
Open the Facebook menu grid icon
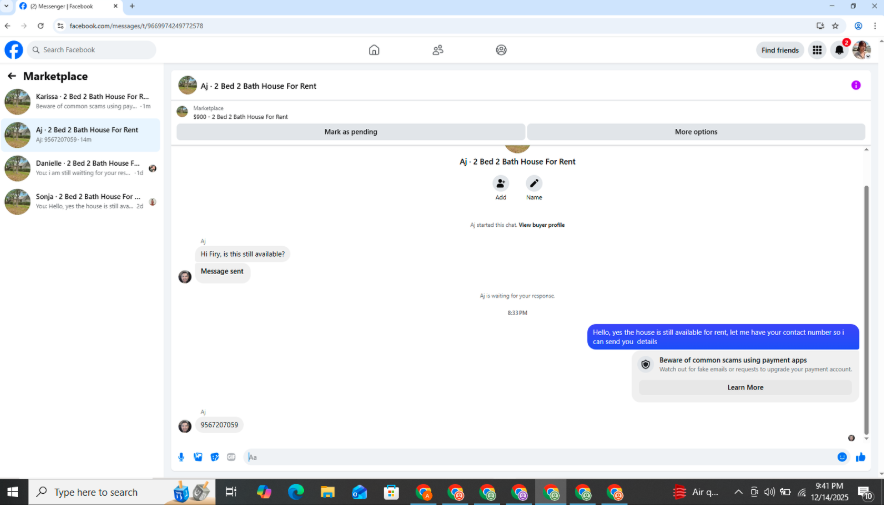[817, 50]
